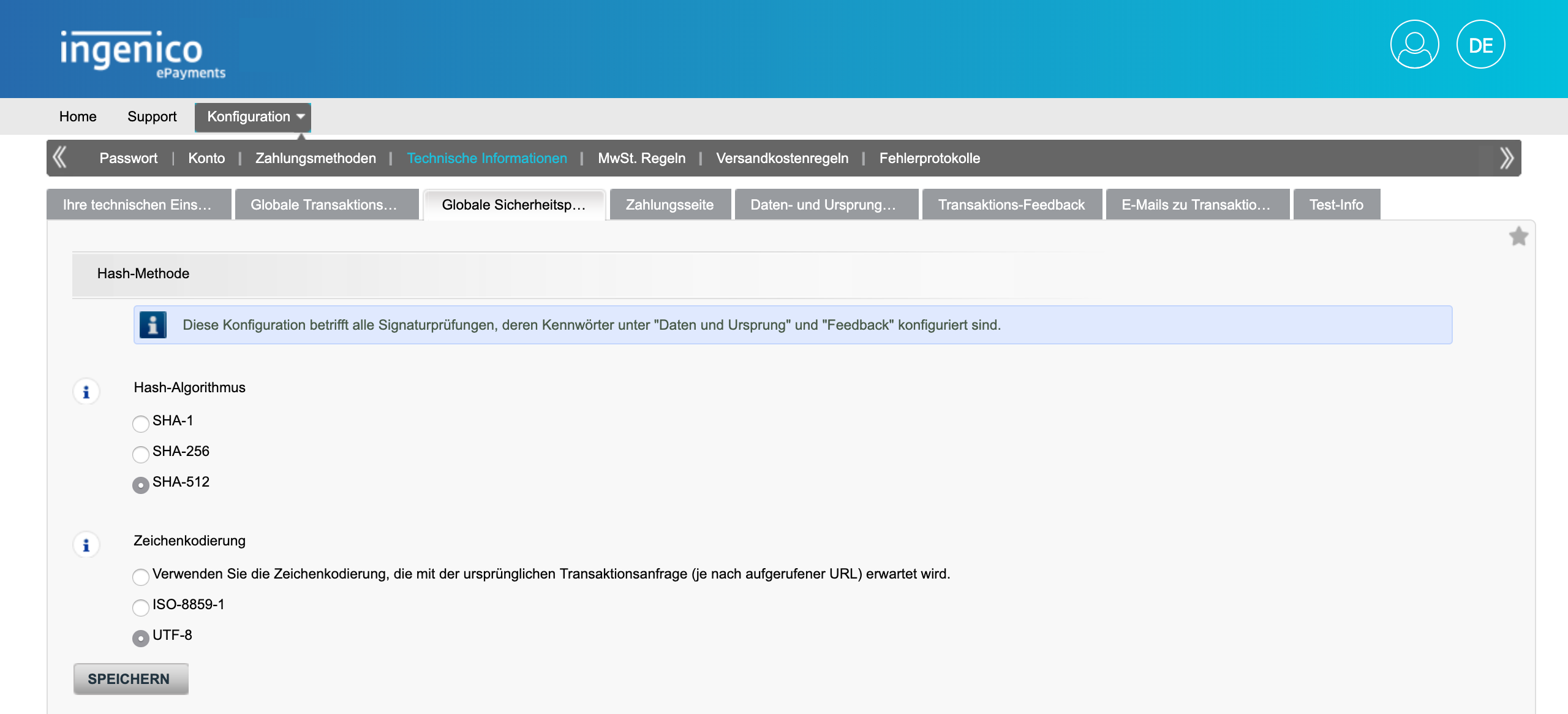The width and height of the screenshot is (1568, 714).
Task: Switch to Ihre technischen Eins… tab
Action: pyautogui.click(x=139, y=204)
